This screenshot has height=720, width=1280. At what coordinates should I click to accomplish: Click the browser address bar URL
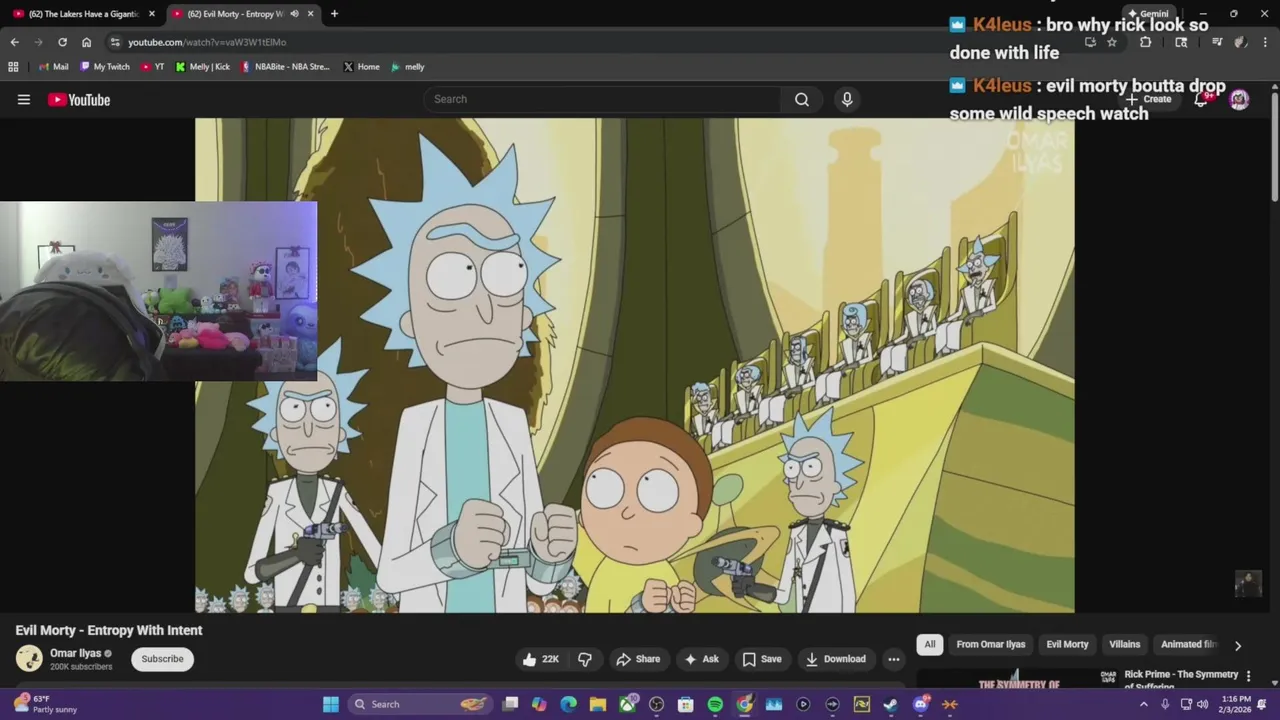point(207,42)
